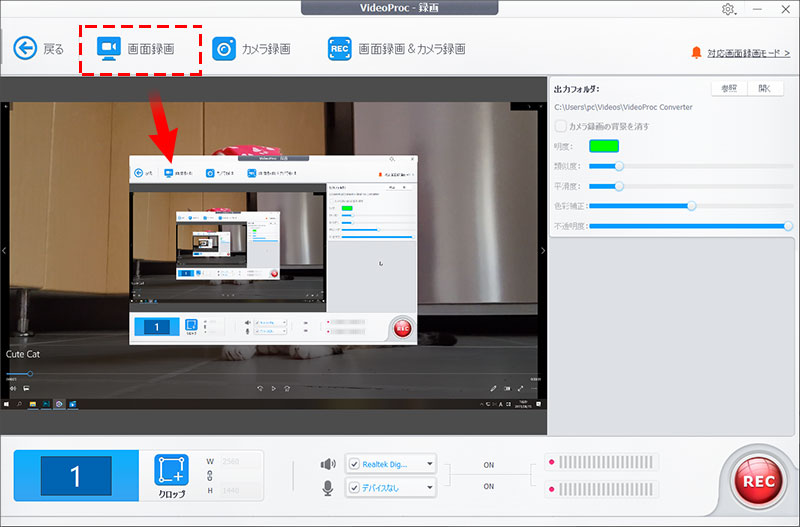Switch to 画面録画 screen recording mode

(136, 49)
